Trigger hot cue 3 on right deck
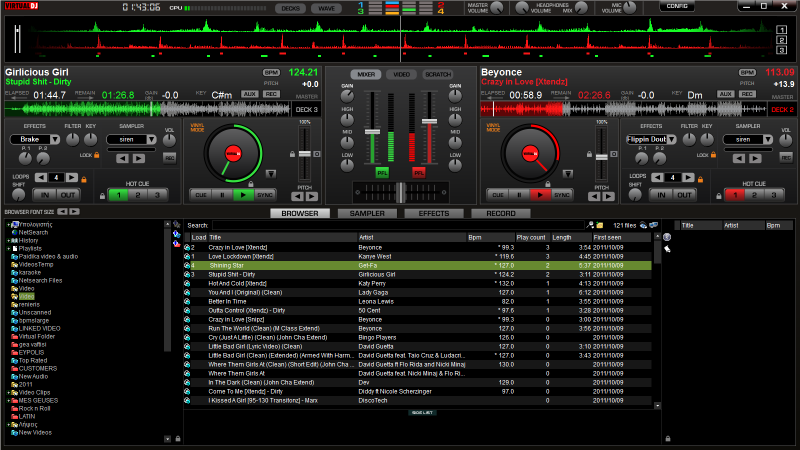800x450 pixels. pyautogui.click(x=773, y=195)
